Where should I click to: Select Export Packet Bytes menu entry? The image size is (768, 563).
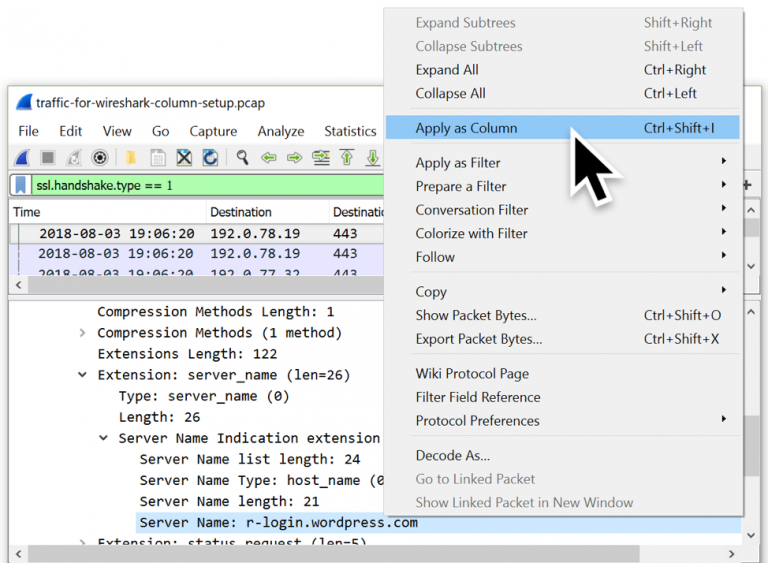pyautogui.click(x=479, y=339)
